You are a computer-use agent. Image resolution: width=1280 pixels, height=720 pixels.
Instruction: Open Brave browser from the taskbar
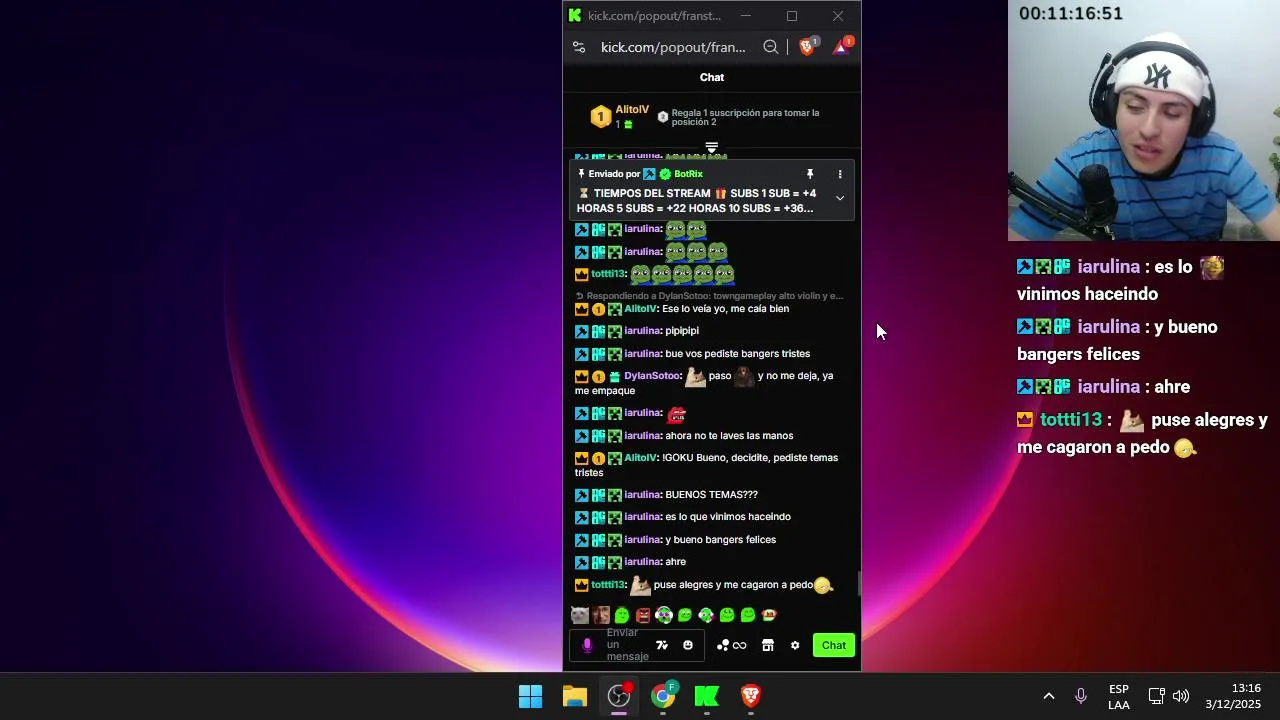(x=751, y=696)
